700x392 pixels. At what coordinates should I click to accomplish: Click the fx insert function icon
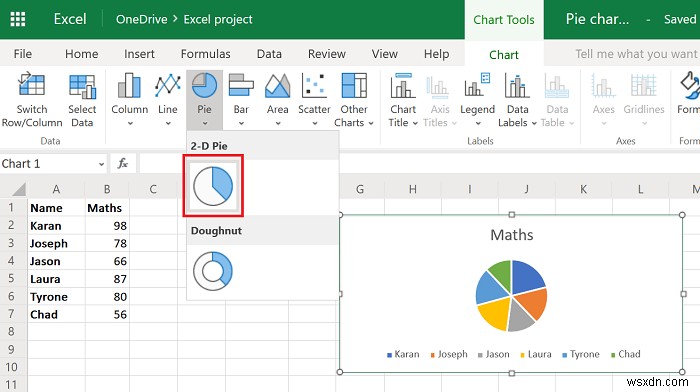click(x=123, y=164)
